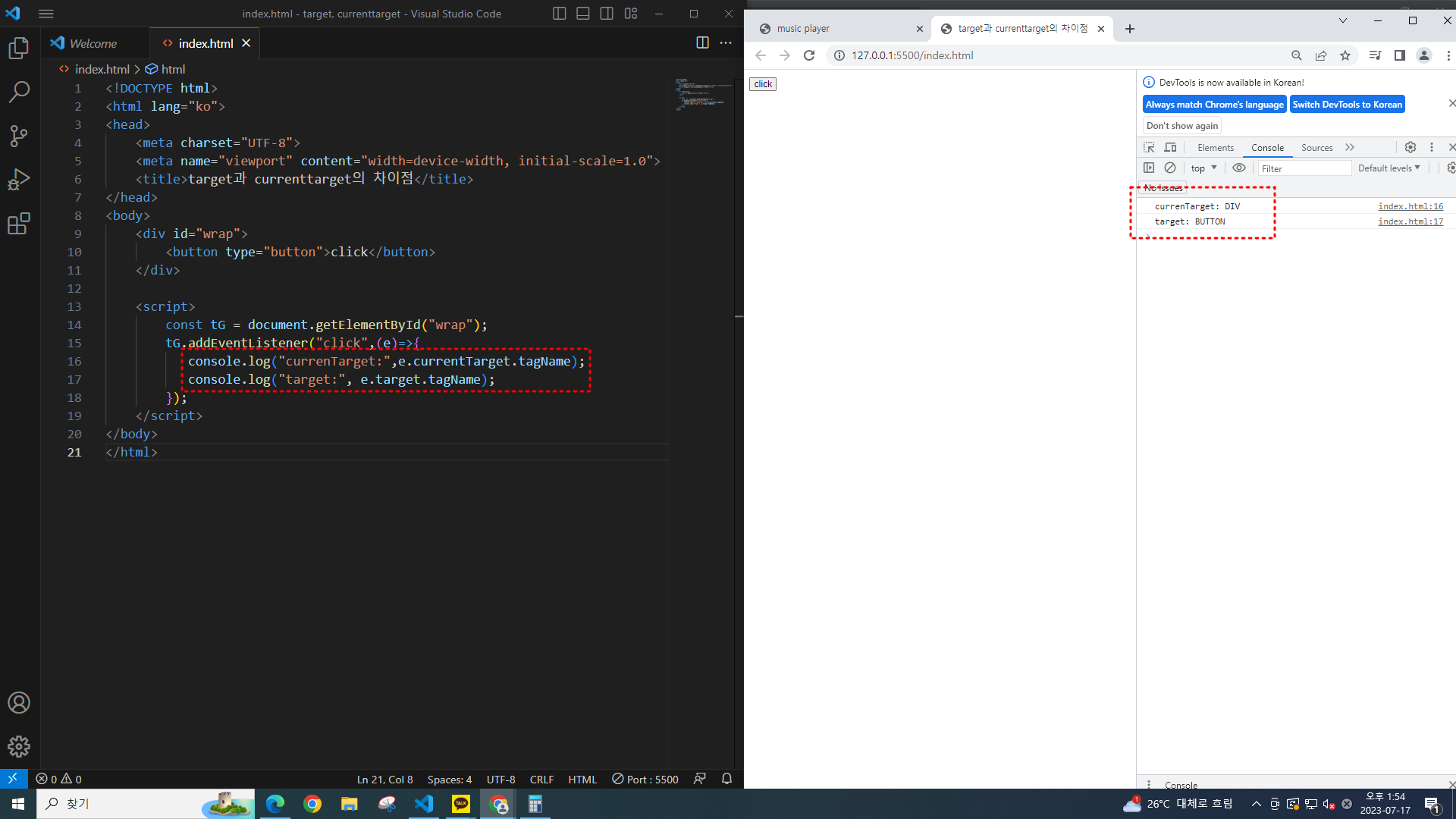Click the console Filter input field

click(x=1303, y=168)
